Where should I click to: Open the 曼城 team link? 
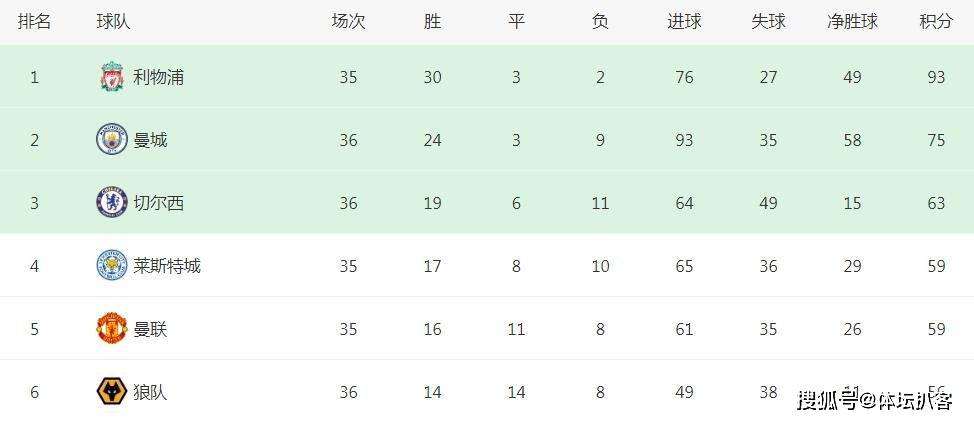click(x=150, y=140)
